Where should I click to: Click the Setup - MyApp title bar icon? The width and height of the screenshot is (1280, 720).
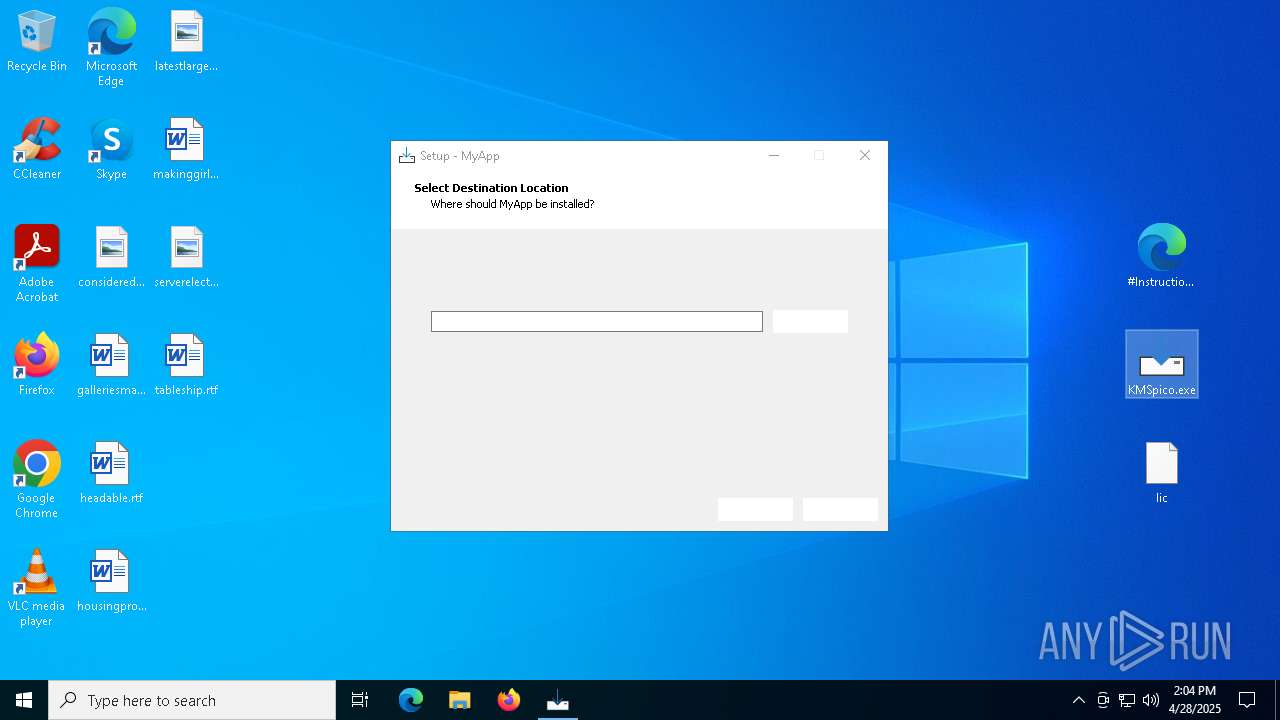[407, 156]
